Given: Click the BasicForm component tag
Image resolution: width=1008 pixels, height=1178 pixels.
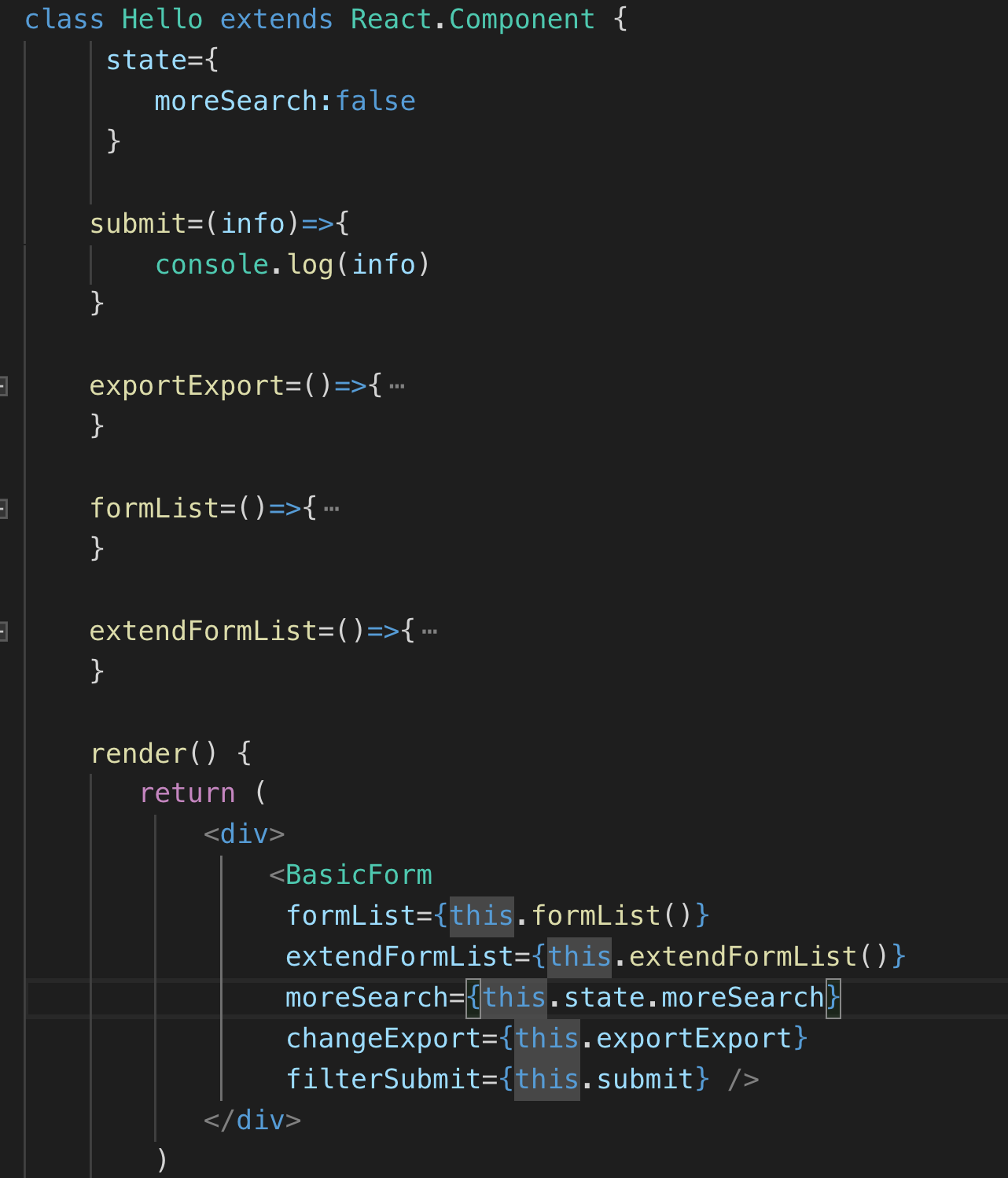Looking at the screenshot, I should (x=359, y=874).
